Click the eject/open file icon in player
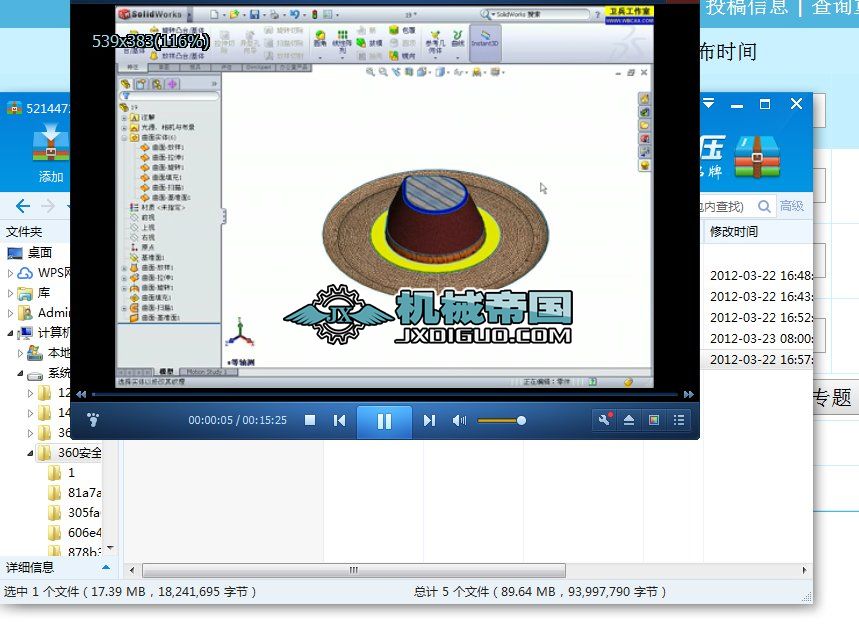This screenshot has width=859, height=631. click(629, 420)
